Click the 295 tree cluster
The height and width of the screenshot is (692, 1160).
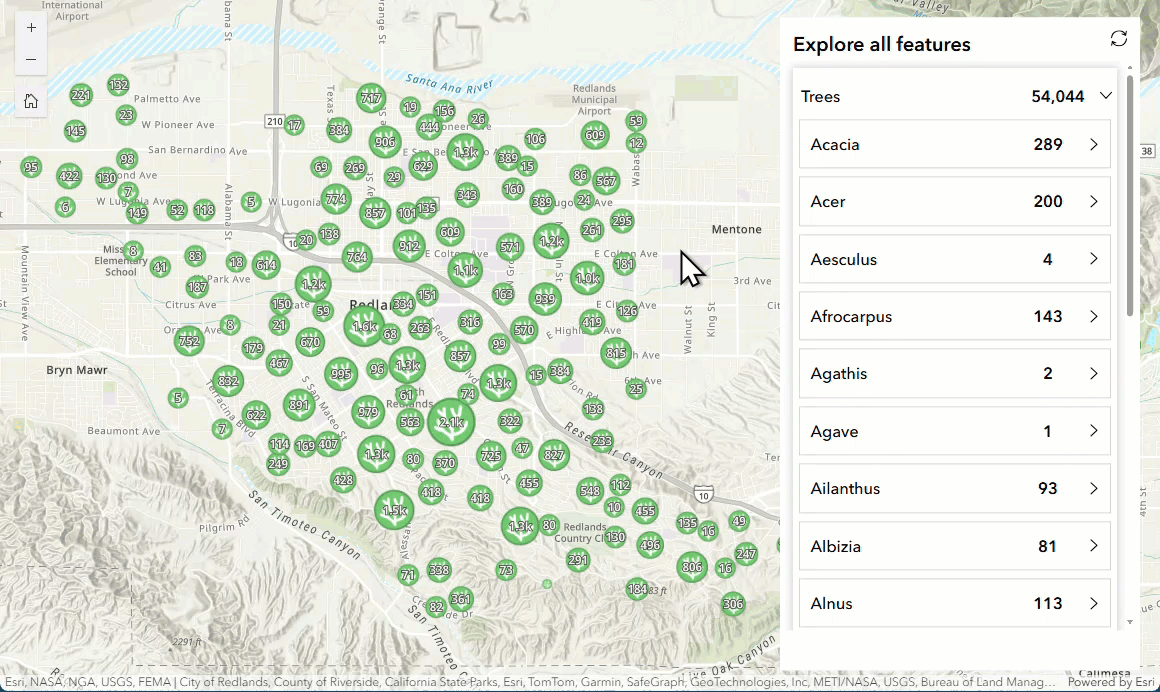coord(622,221)
